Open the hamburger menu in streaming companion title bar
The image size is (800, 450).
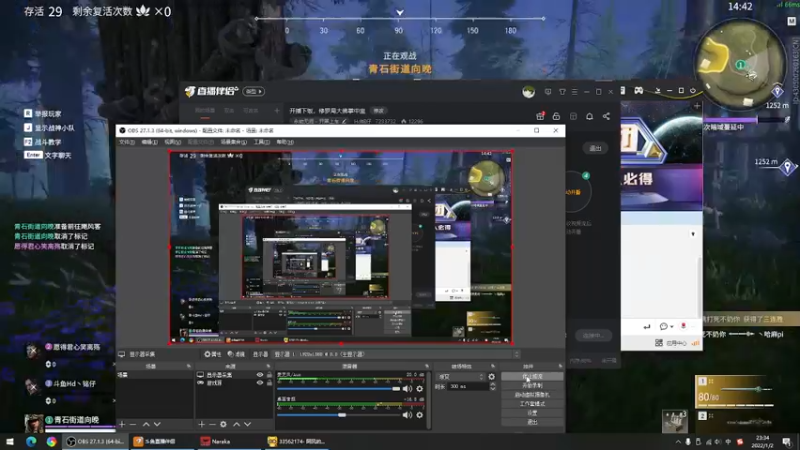pos(574,92)
